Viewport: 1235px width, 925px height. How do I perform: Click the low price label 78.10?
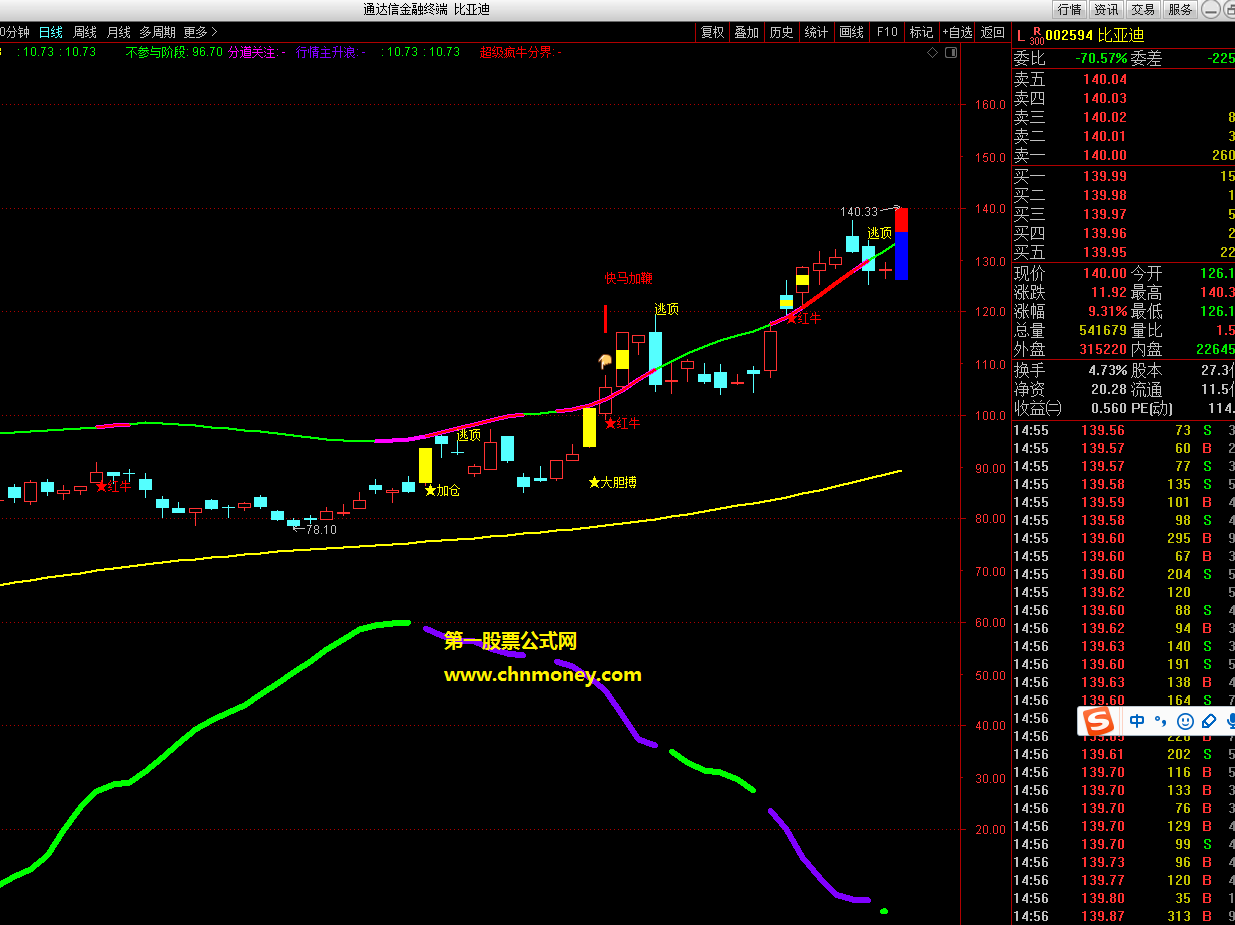[x=320, y=530]
